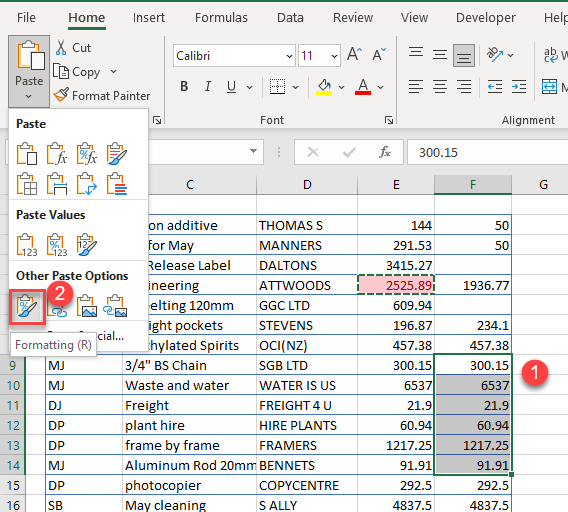This screenshot has width=568, height=512.
Task: Choose Keep Source Column Widths paste option
Action: (x=57, y=184)
